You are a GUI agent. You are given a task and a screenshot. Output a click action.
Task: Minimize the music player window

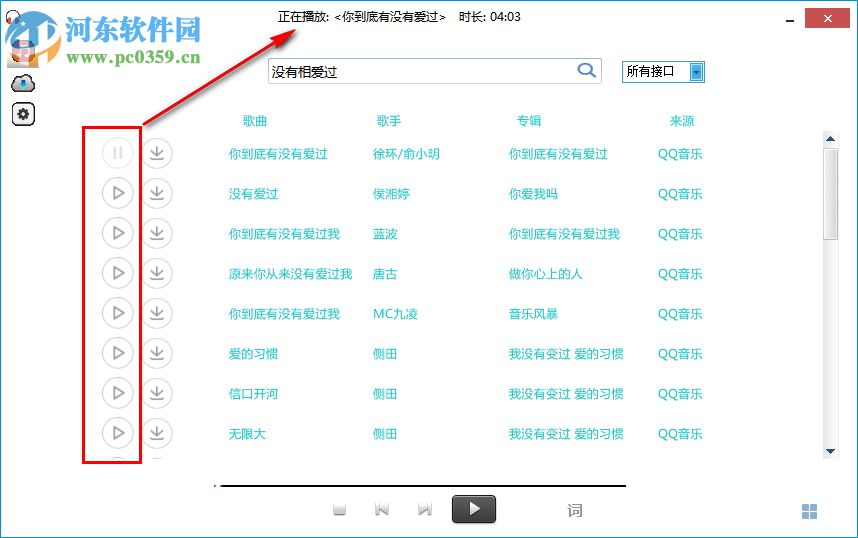click(790, 20)
